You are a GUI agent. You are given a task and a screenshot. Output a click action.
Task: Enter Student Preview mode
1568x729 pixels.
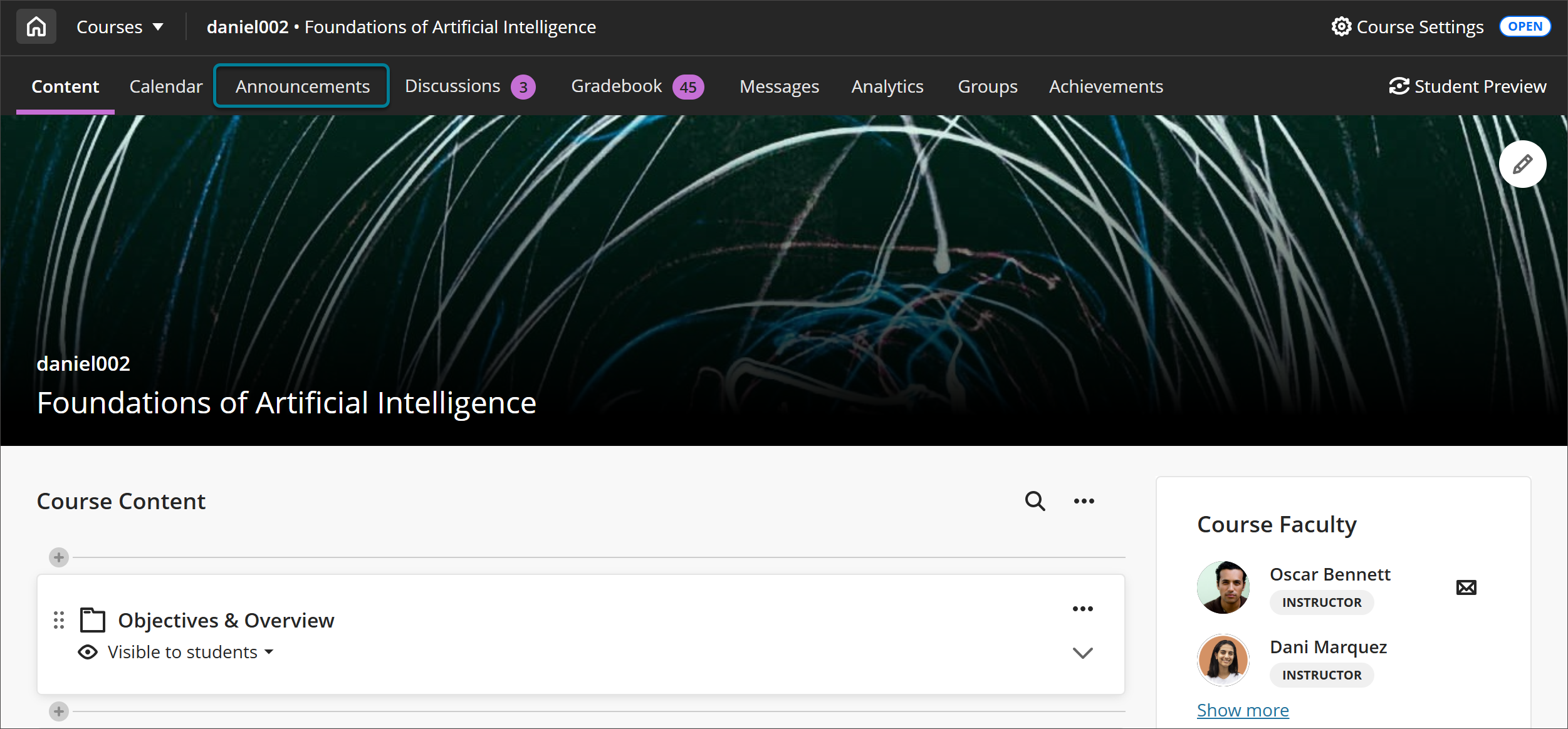click(x=1468, y=86)
